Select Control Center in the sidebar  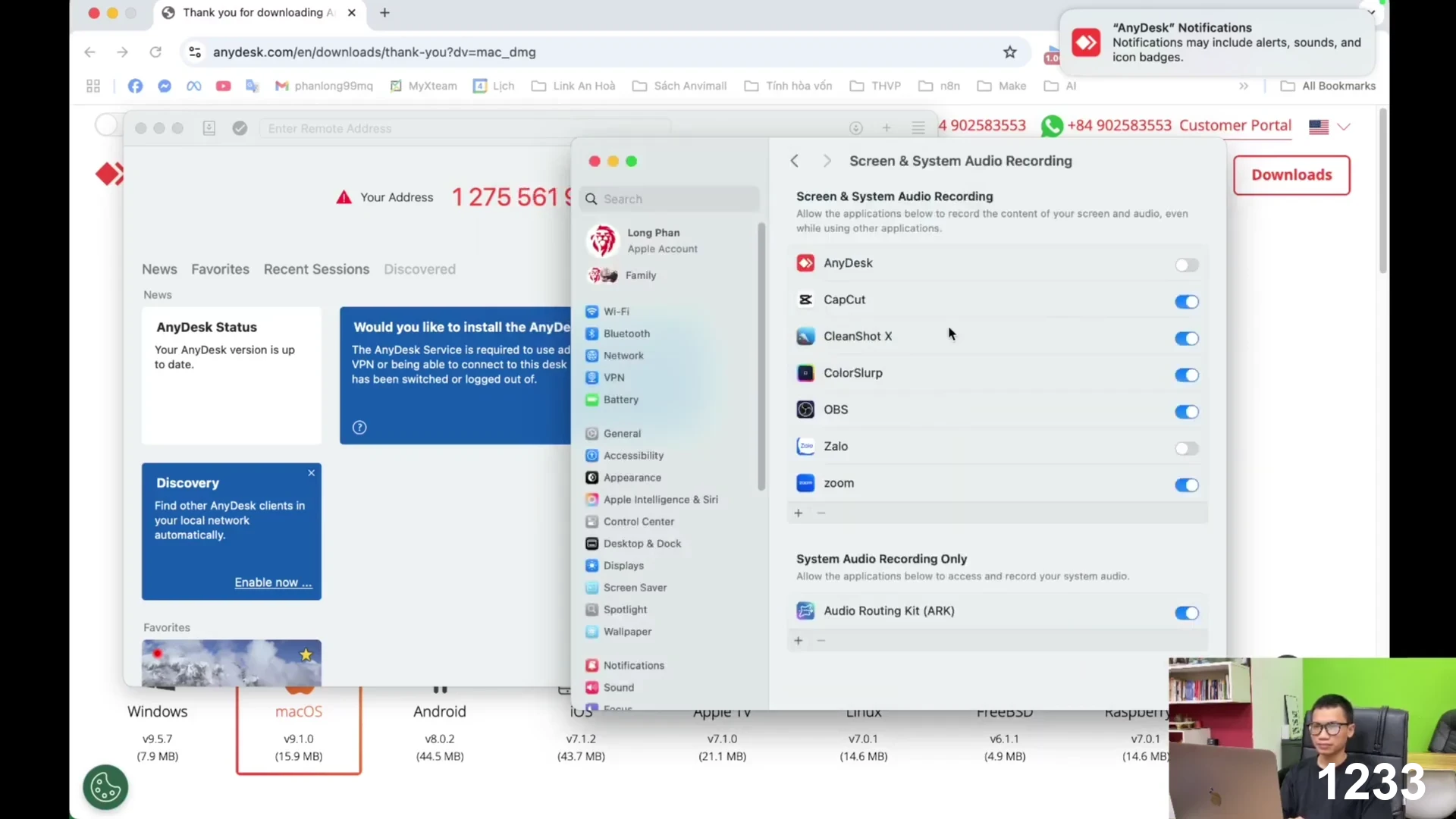tap(629, 522)
